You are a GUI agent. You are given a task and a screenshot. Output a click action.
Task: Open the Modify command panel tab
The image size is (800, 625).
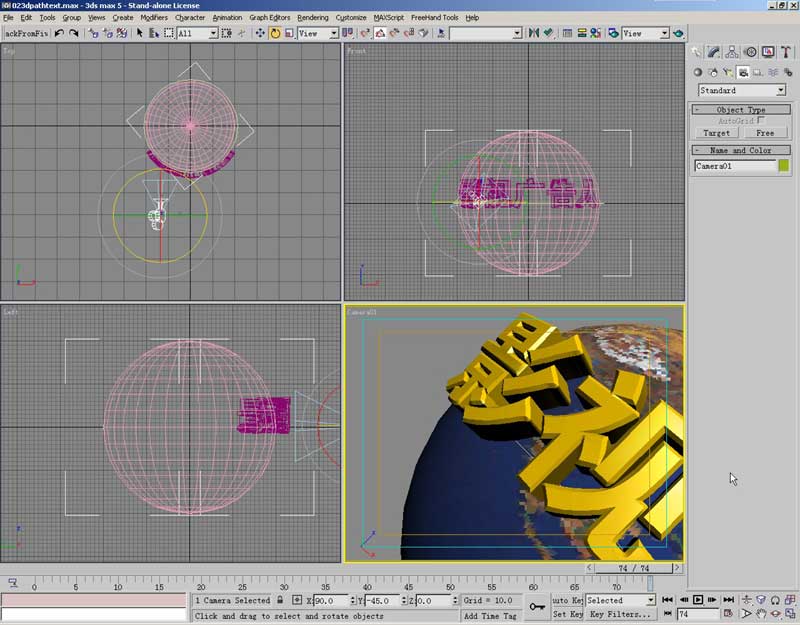tap(714, 53)
